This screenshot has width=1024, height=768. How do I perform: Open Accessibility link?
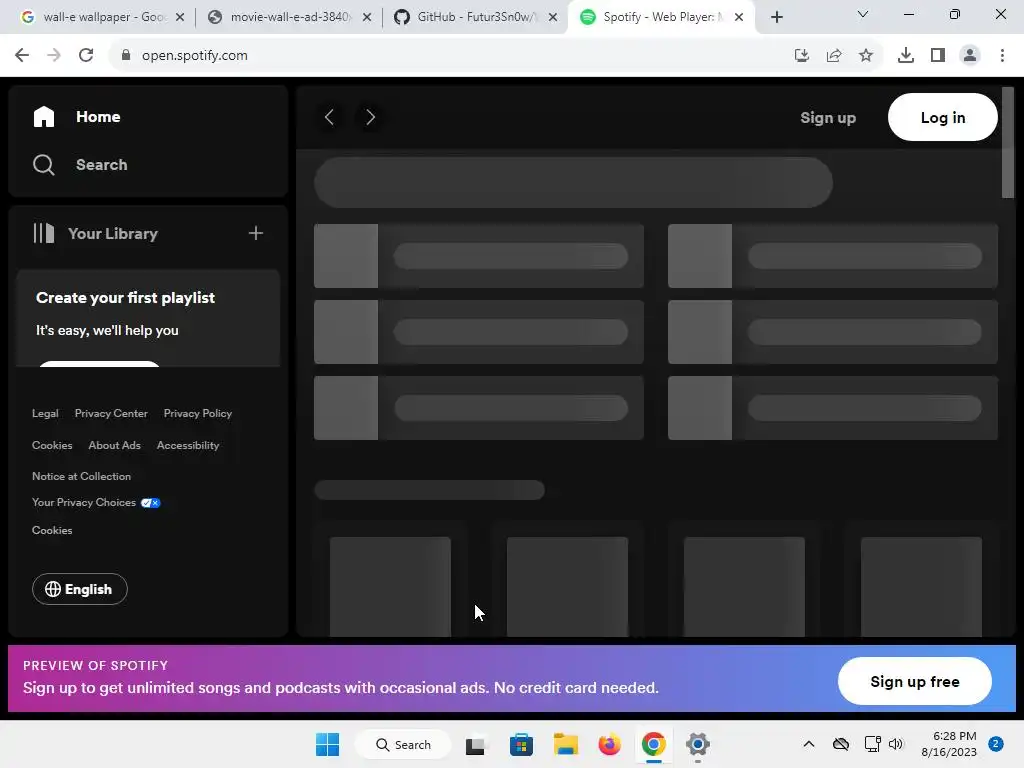click(188, 445)
